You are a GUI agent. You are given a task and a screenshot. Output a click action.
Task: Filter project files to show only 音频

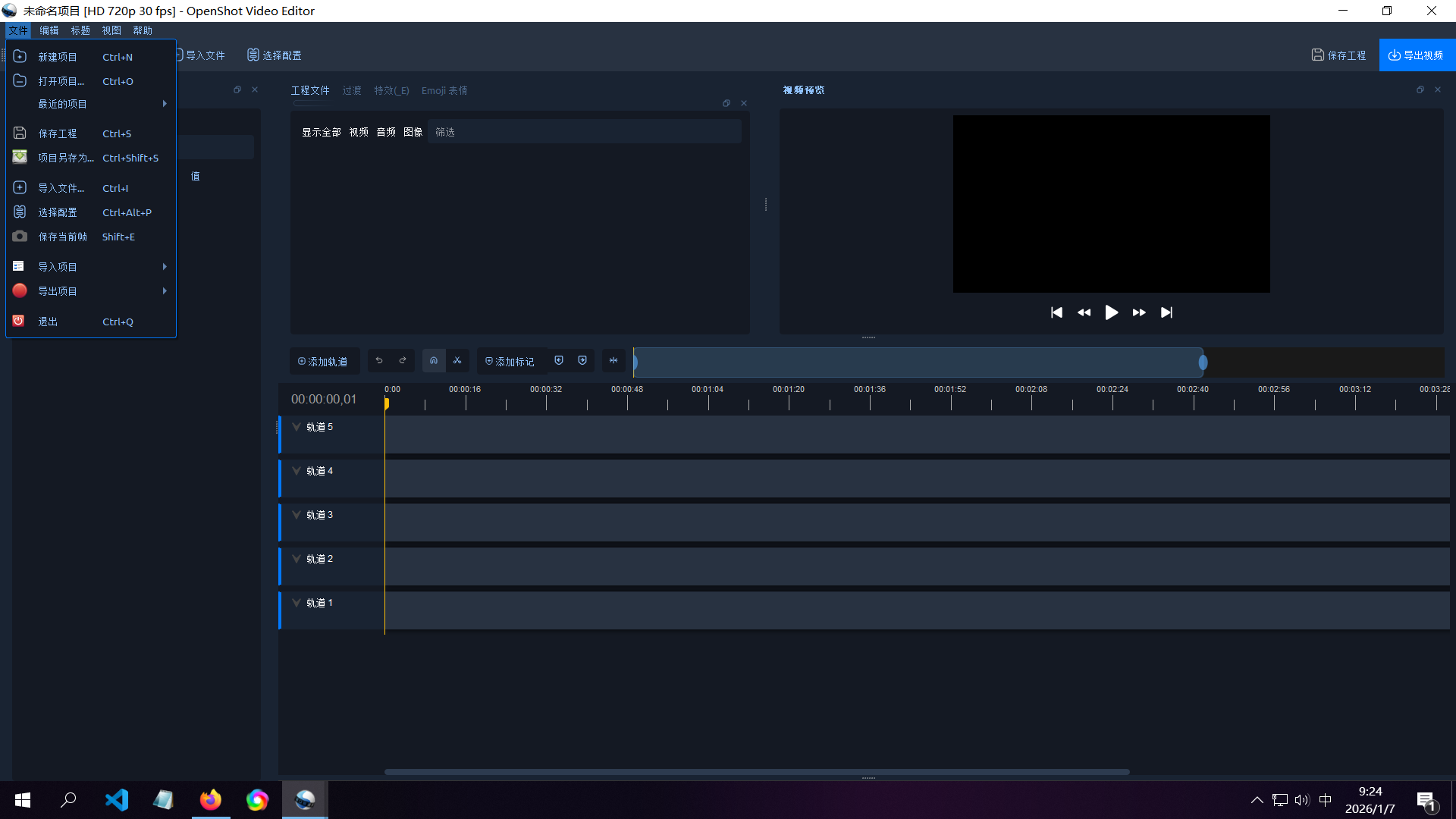385,131
